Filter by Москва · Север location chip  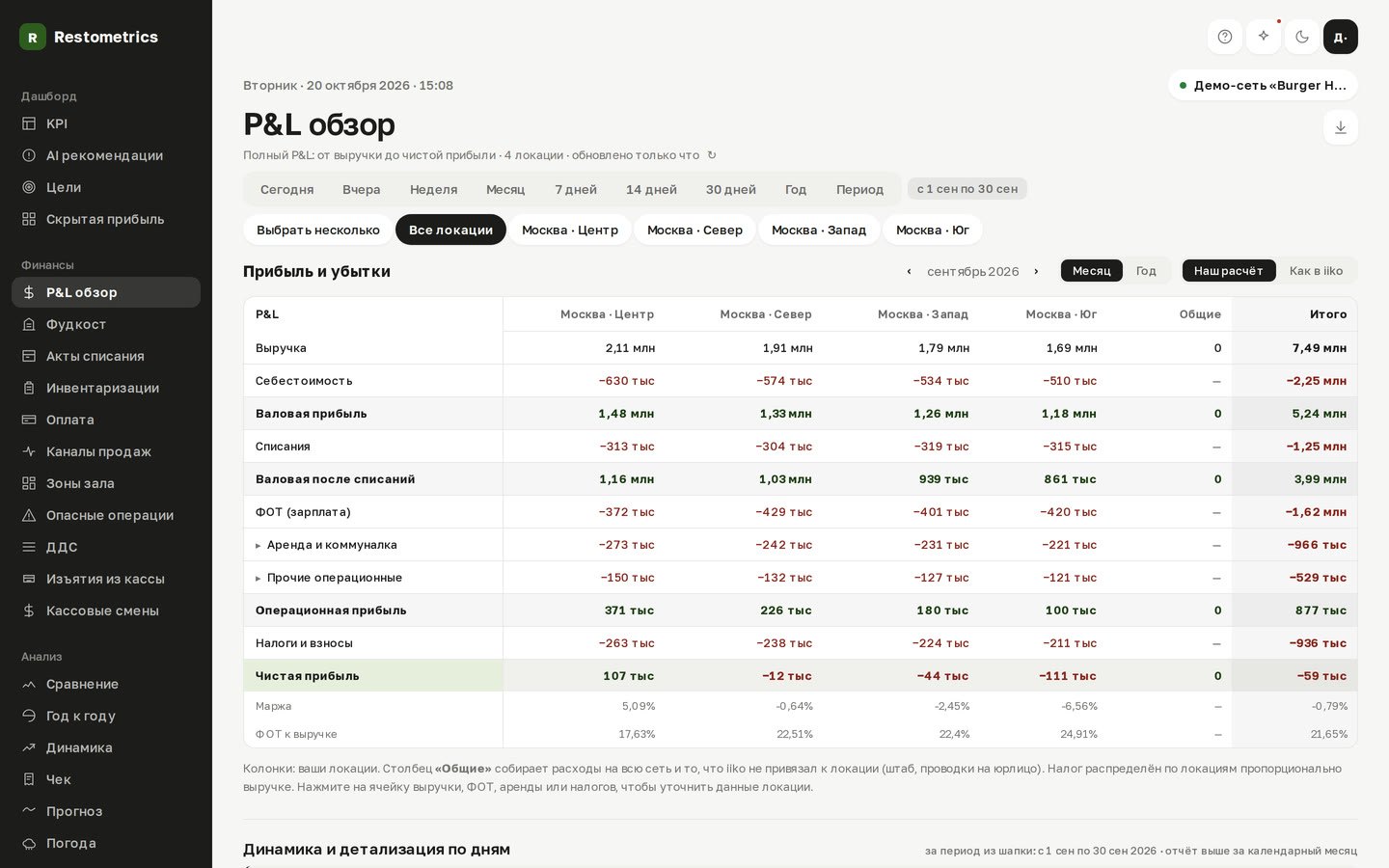694,230
